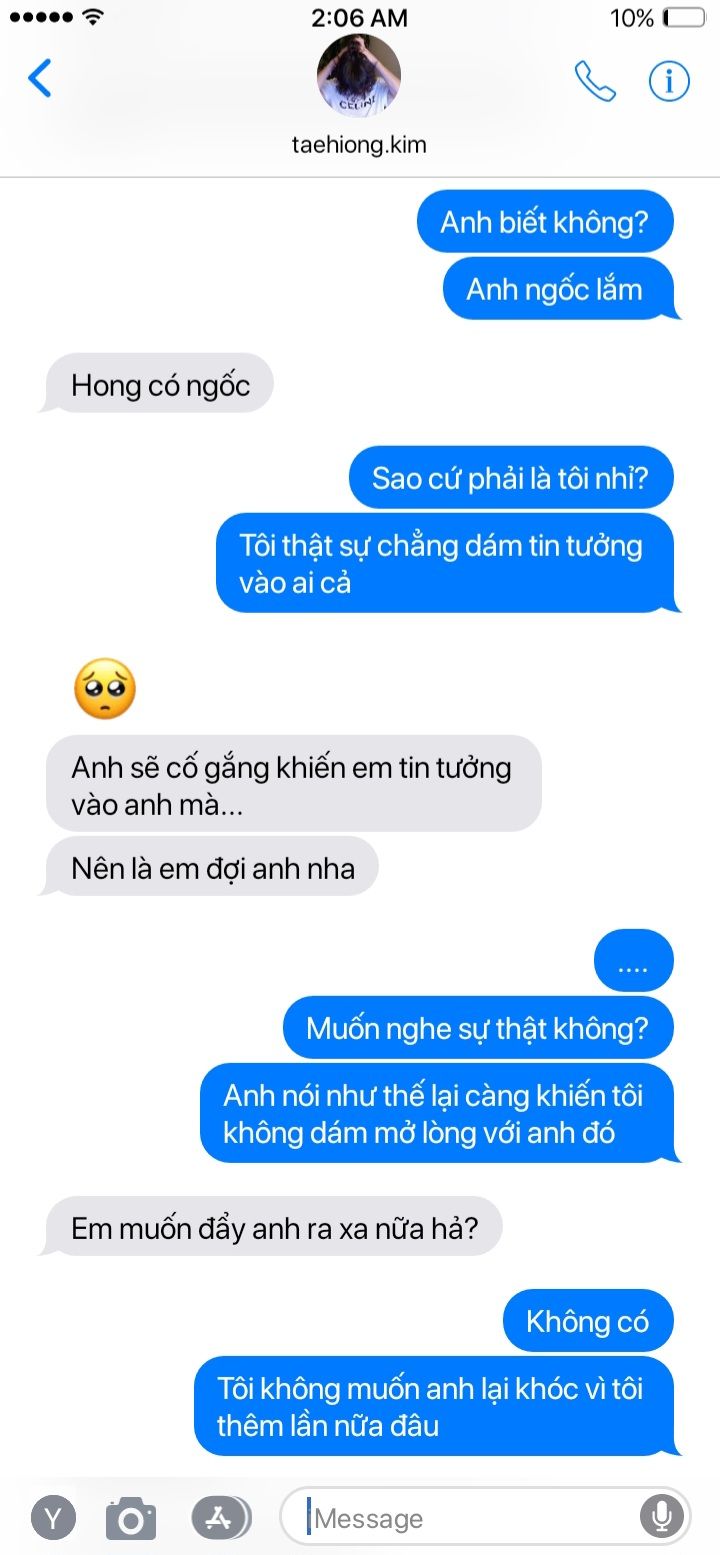Click into the Message input field

click(x=470, y=1518)
